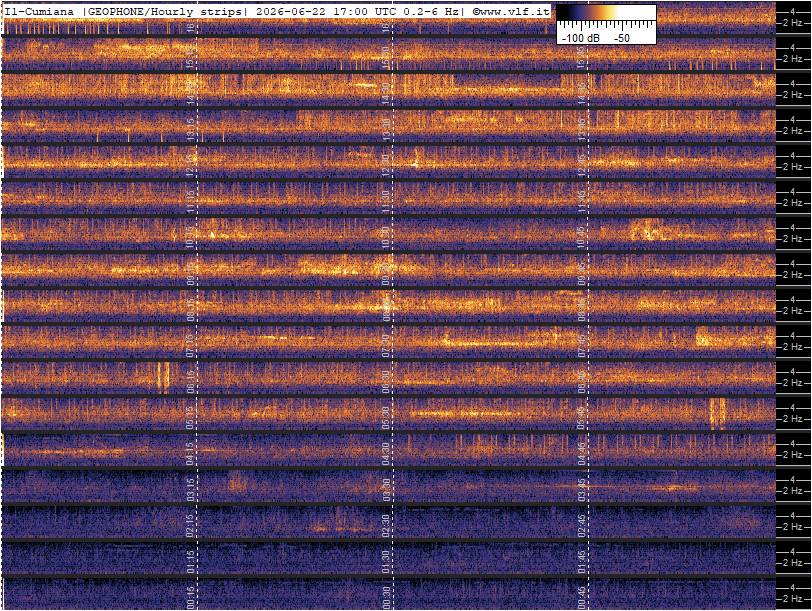The height and width of the screenshot is (611, 812).
Task: Click the 09:45 time marker
Action: [582, 273]
